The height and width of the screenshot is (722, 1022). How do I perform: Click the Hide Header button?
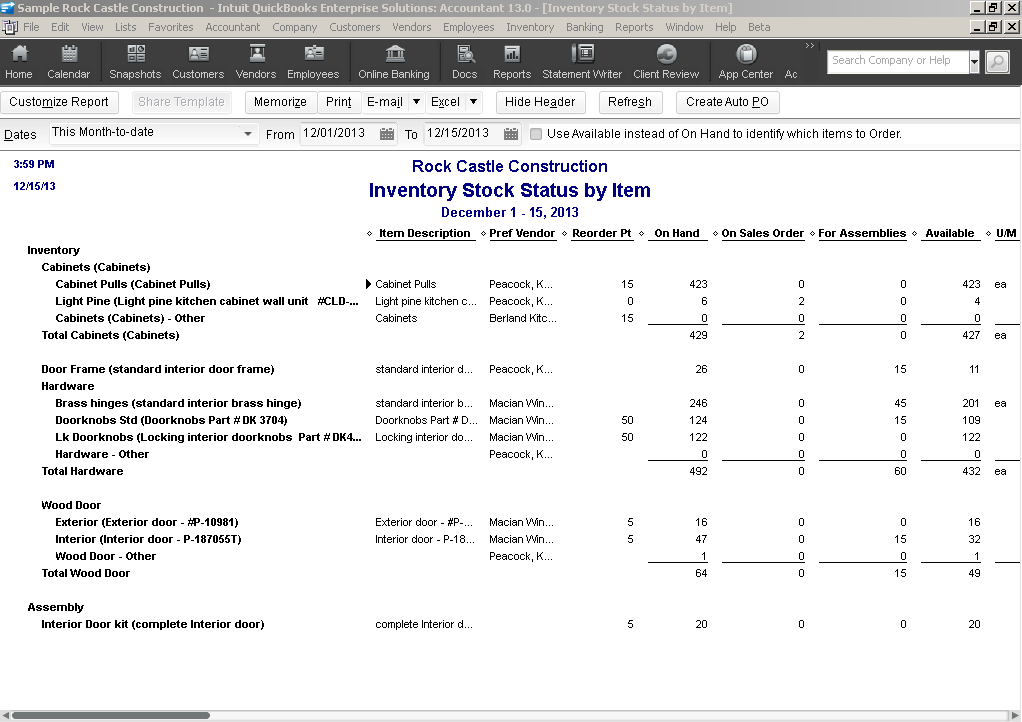pos(540,102)
